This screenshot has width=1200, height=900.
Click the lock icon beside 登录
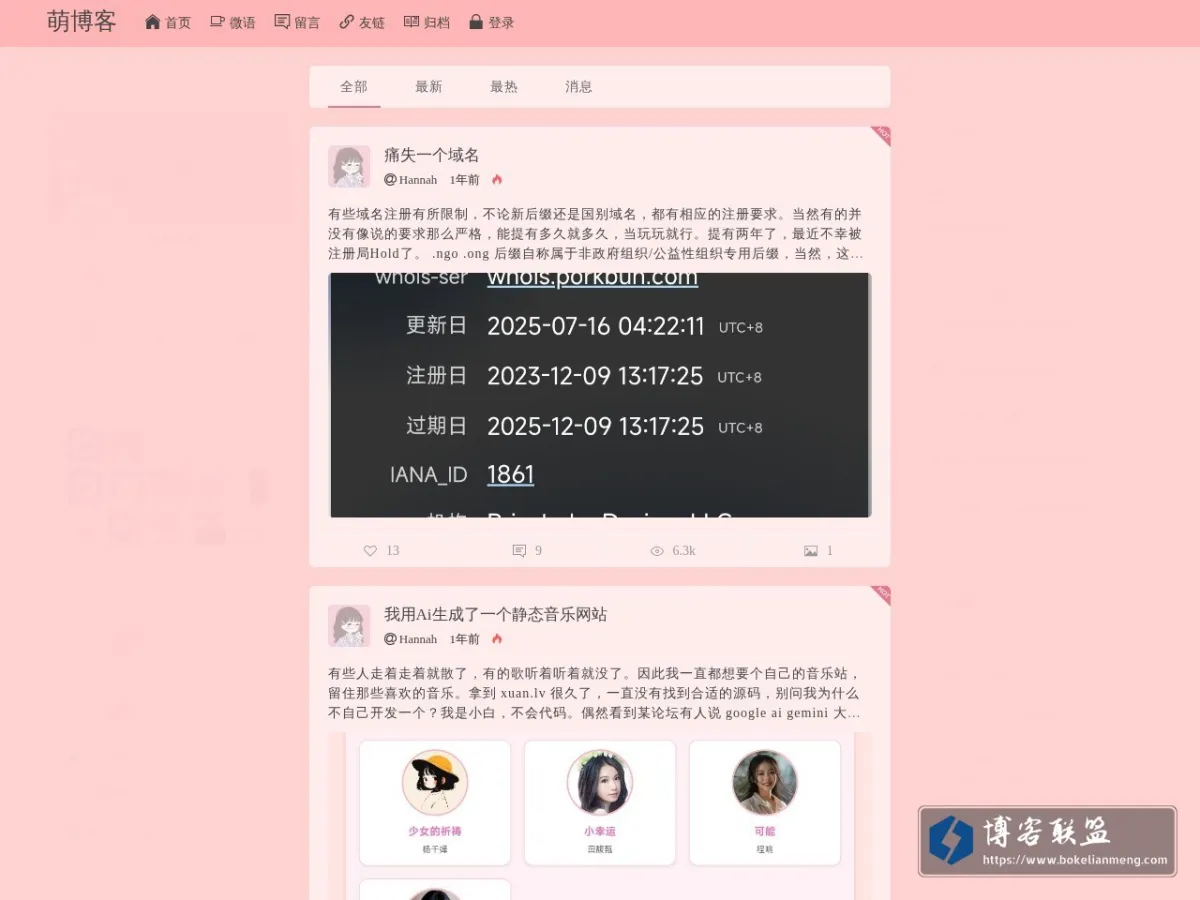click(x=476, y=21)
